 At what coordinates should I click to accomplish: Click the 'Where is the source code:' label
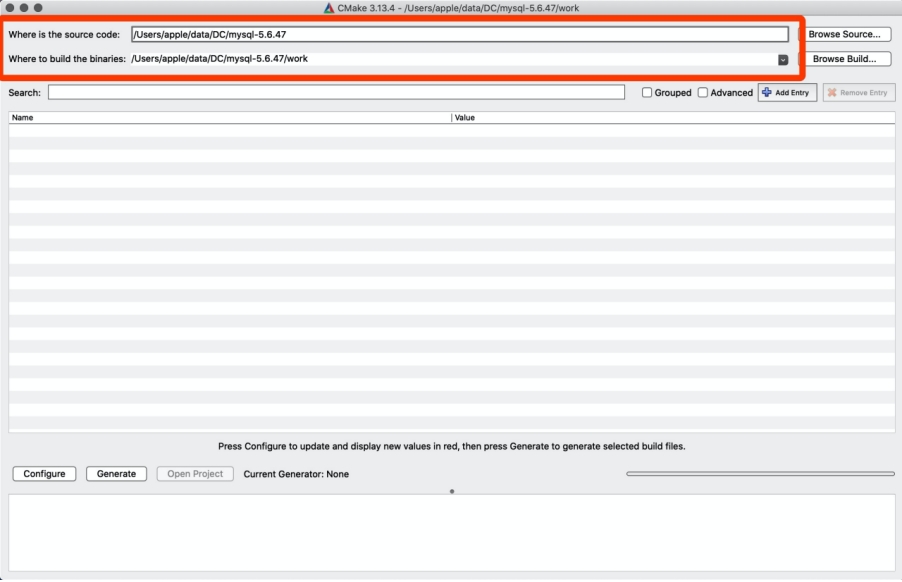[64, 35]
